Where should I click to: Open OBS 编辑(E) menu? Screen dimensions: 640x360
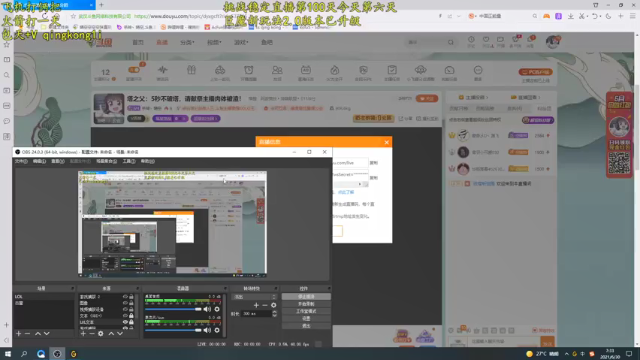tap(40, 161)
